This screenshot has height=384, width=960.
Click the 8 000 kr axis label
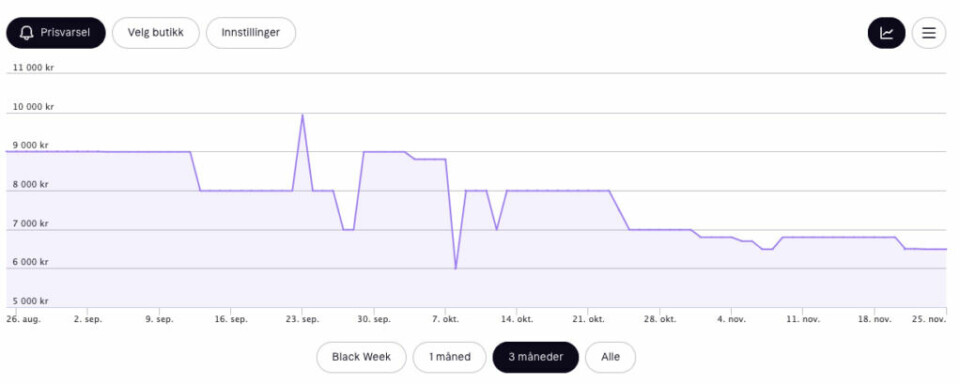tap(30, 184)
